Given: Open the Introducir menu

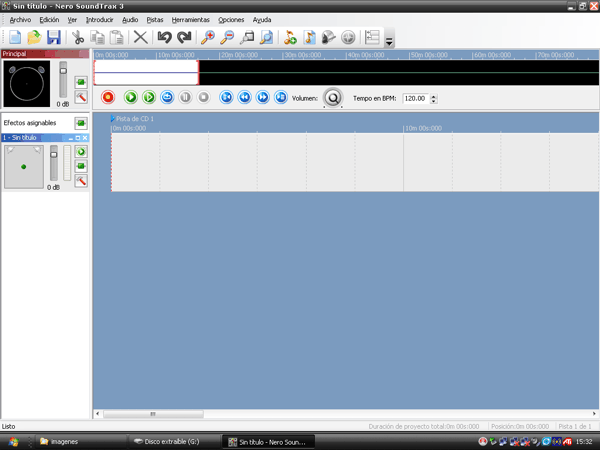Looking at the screenshot, I should 99,20.
